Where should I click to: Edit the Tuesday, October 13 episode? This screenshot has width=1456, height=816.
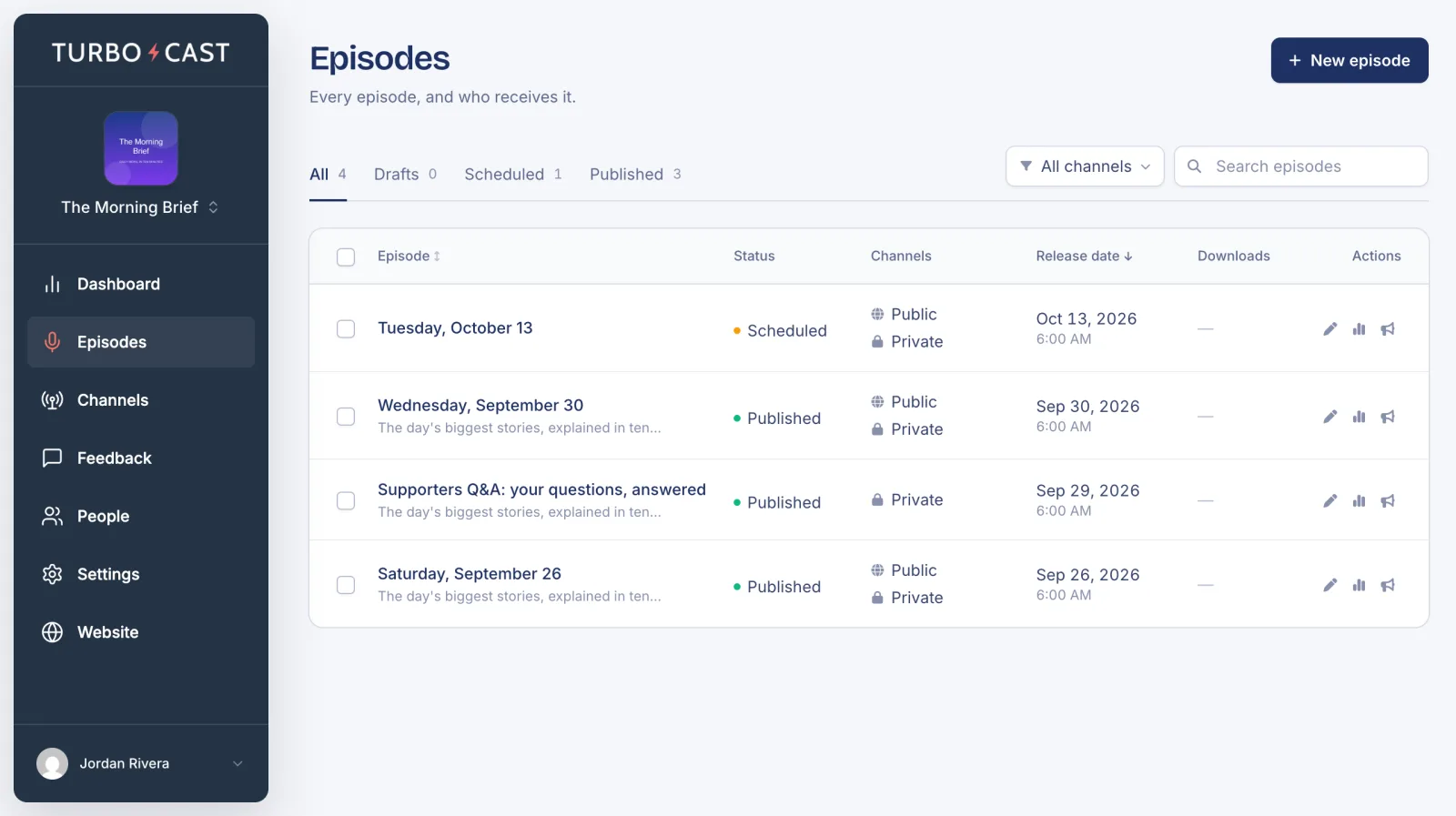pos(1330,328)
